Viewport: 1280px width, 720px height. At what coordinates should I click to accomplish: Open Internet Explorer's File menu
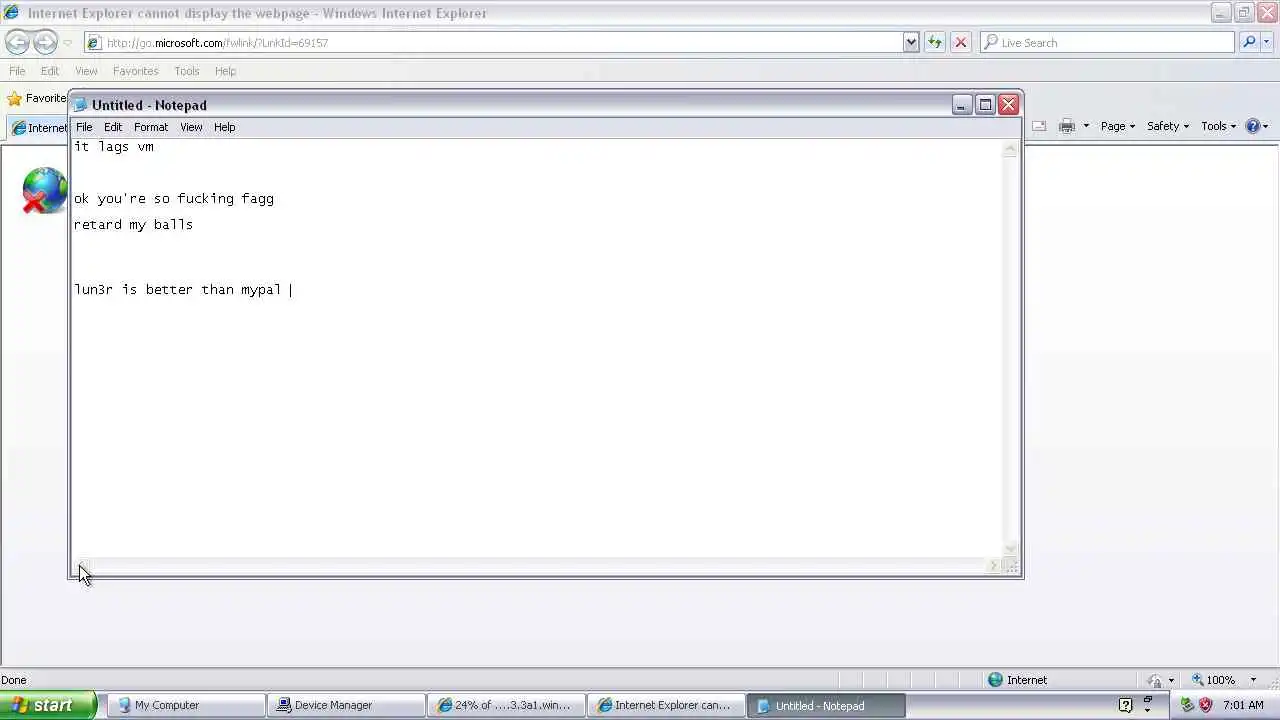[x=17, y=71]
